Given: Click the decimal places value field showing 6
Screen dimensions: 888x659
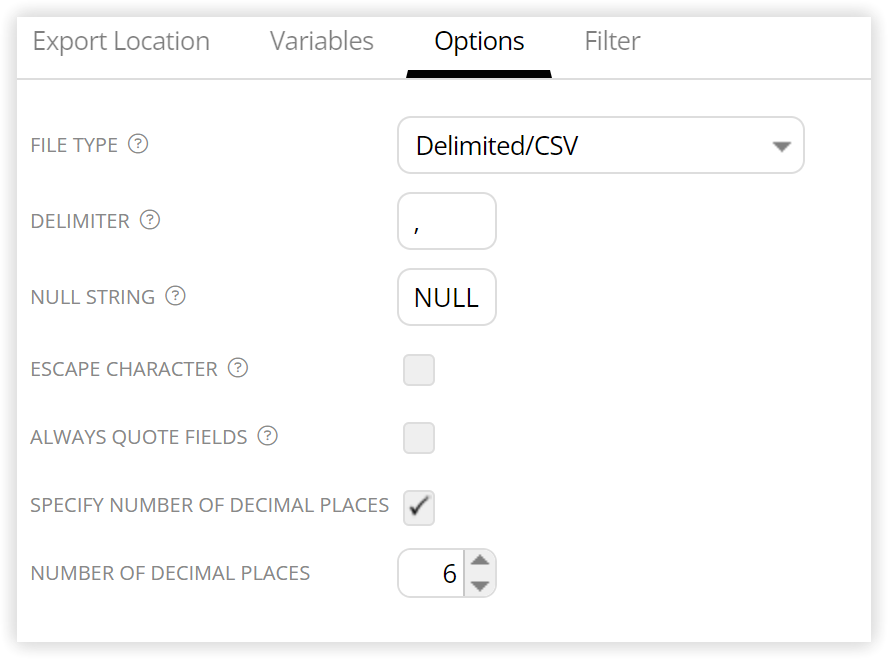Looking at the screenshot, I should (x=432, y=573).
